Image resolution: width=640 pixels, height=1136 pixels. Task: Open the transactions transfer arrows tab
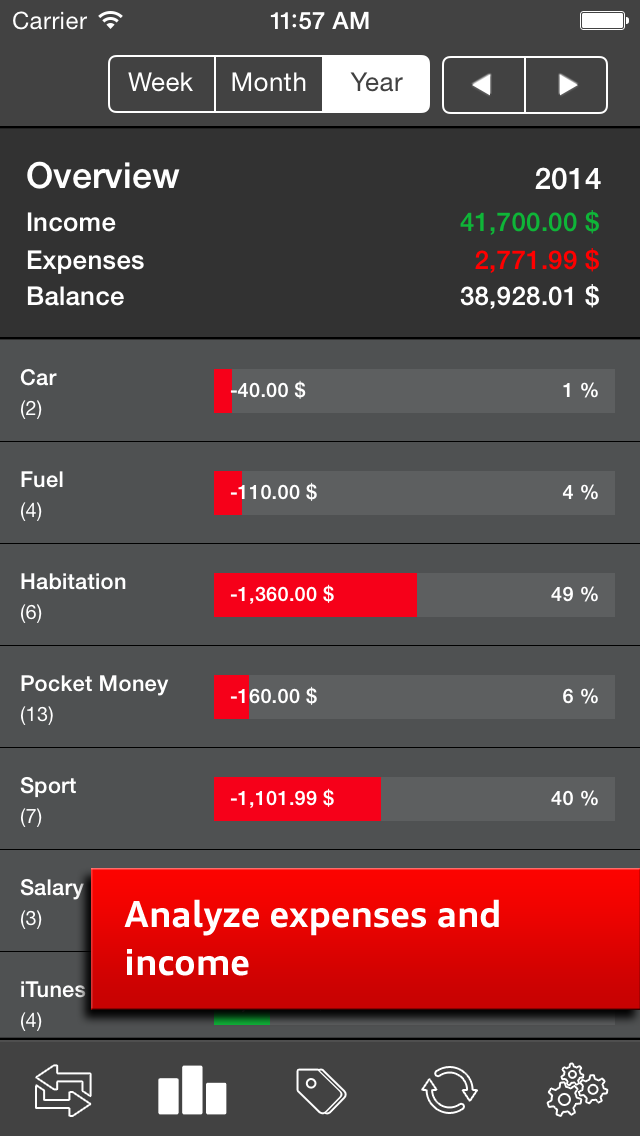click(64, 1089)
